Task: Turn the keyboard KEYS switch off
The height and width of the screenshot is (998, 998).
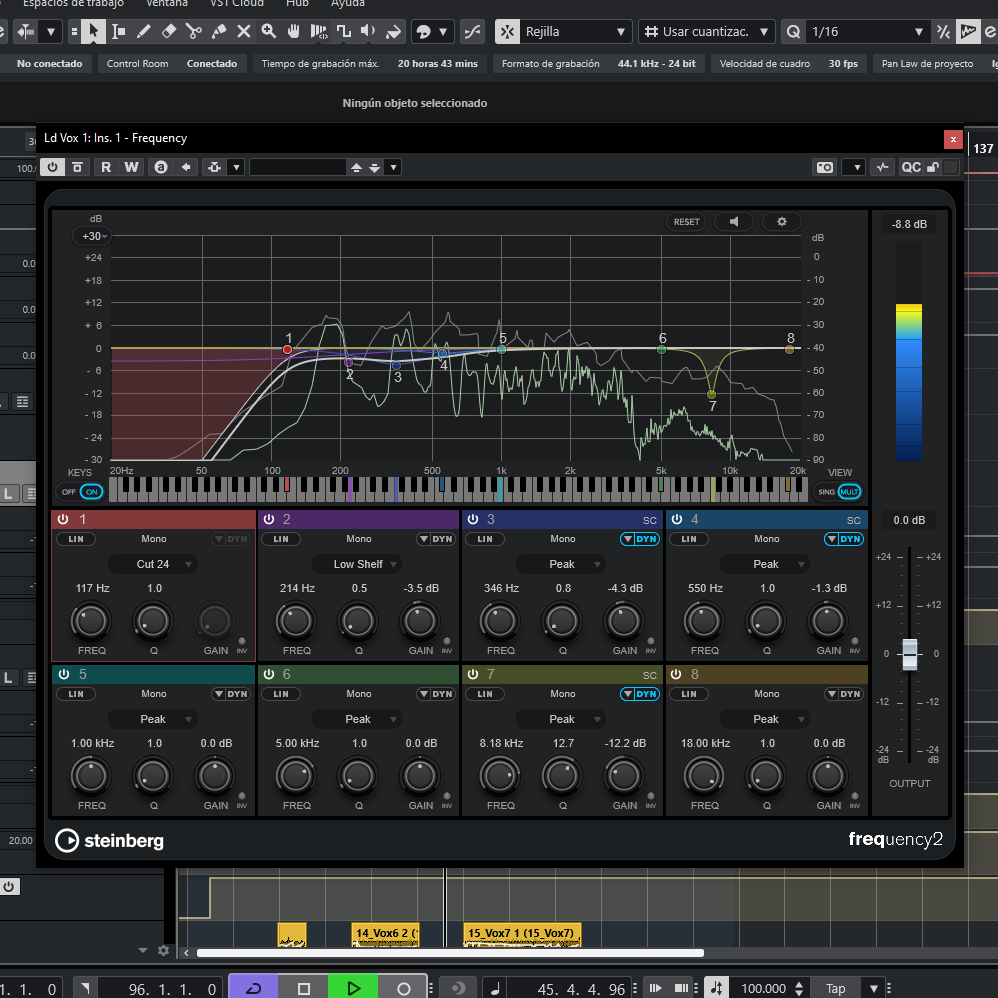Action: (69, 492)
